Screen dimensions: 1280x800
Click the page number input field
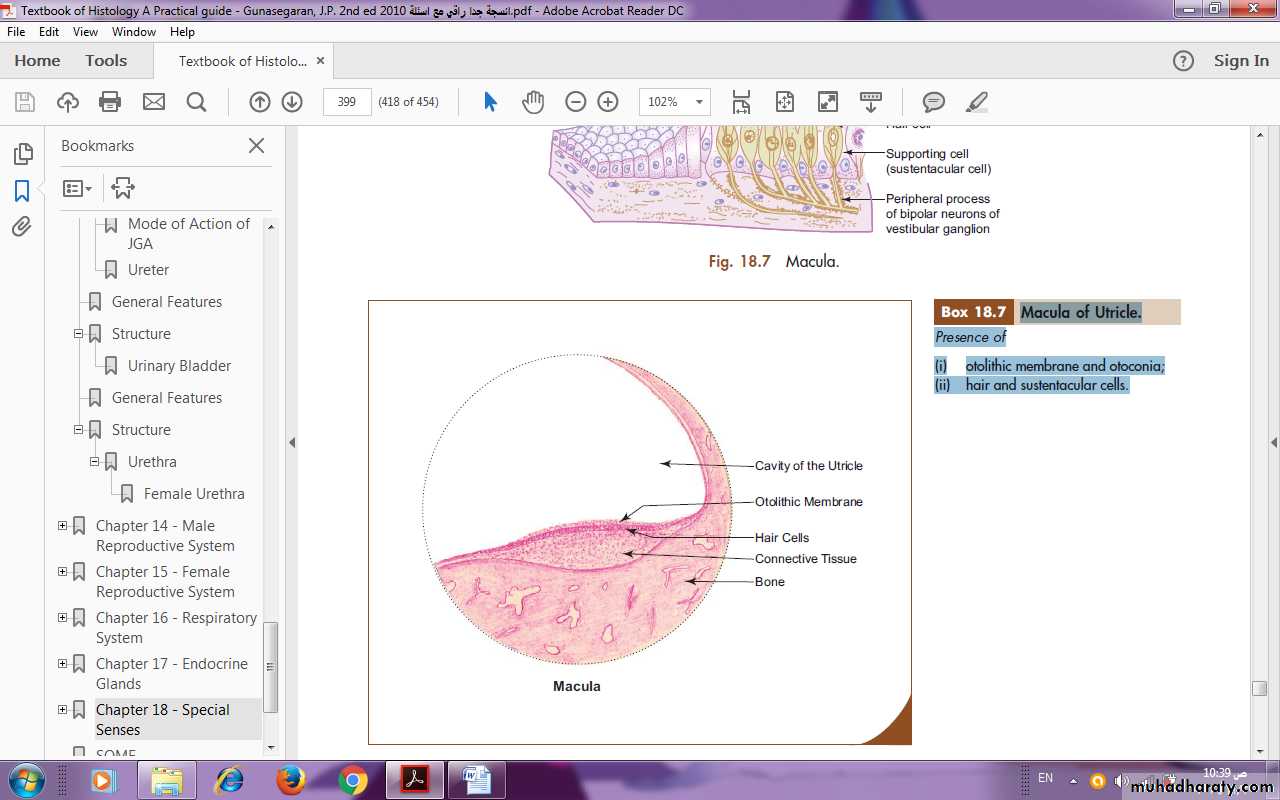[x=347, y=101]
